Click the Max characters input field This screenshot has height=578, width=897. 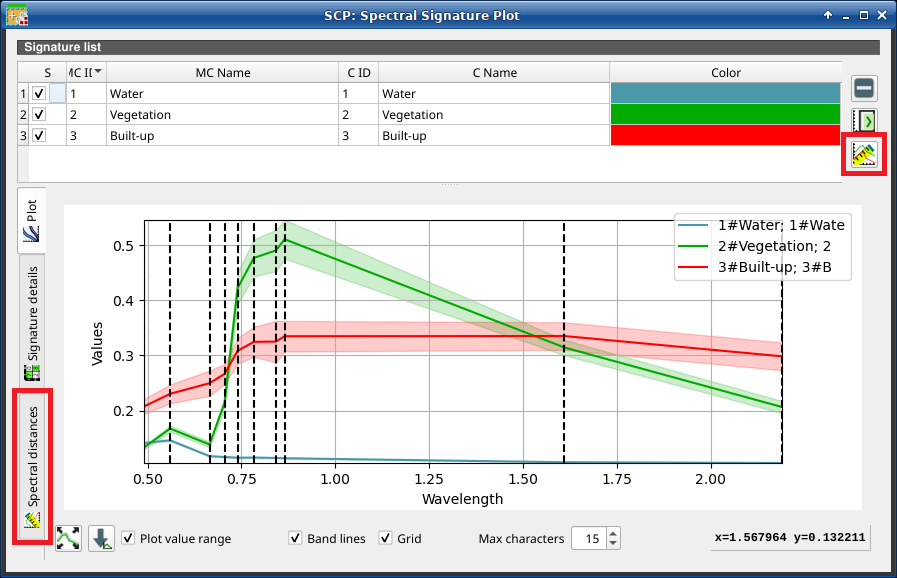tap(588, 539)
